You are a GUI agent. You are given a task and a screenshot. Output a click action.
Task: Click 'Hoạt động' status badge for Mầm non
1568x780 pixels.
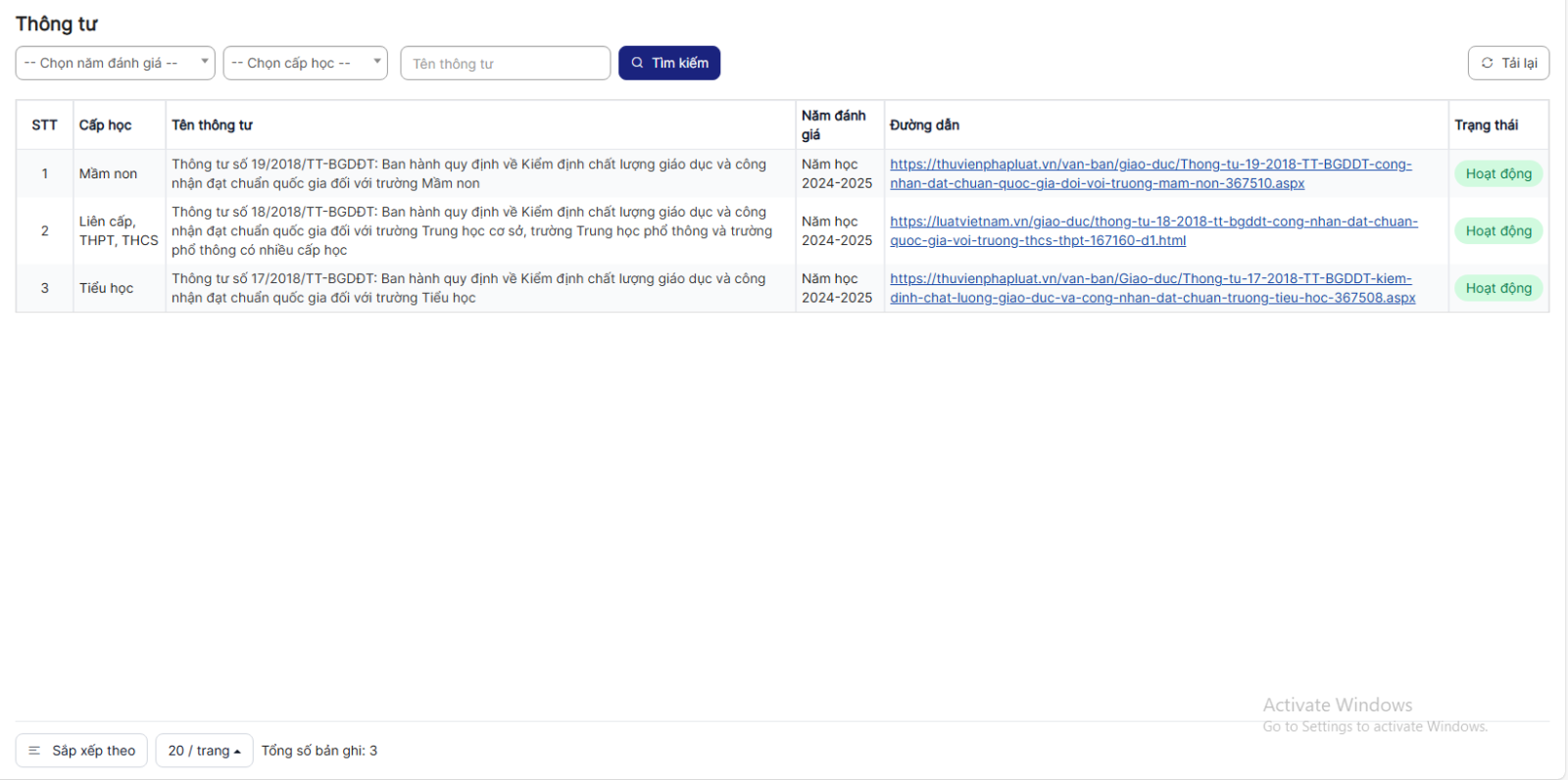1497,173
